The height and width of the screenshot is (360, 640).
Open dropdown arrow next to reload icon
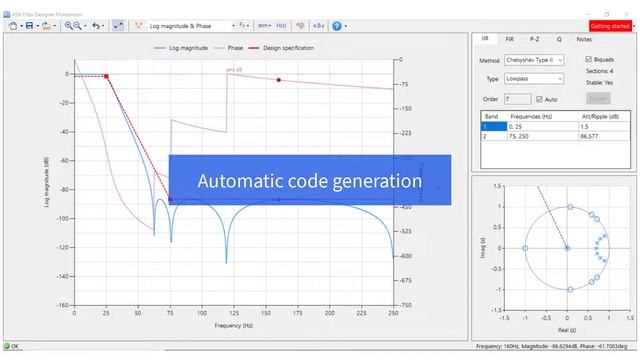pos(55,26)
